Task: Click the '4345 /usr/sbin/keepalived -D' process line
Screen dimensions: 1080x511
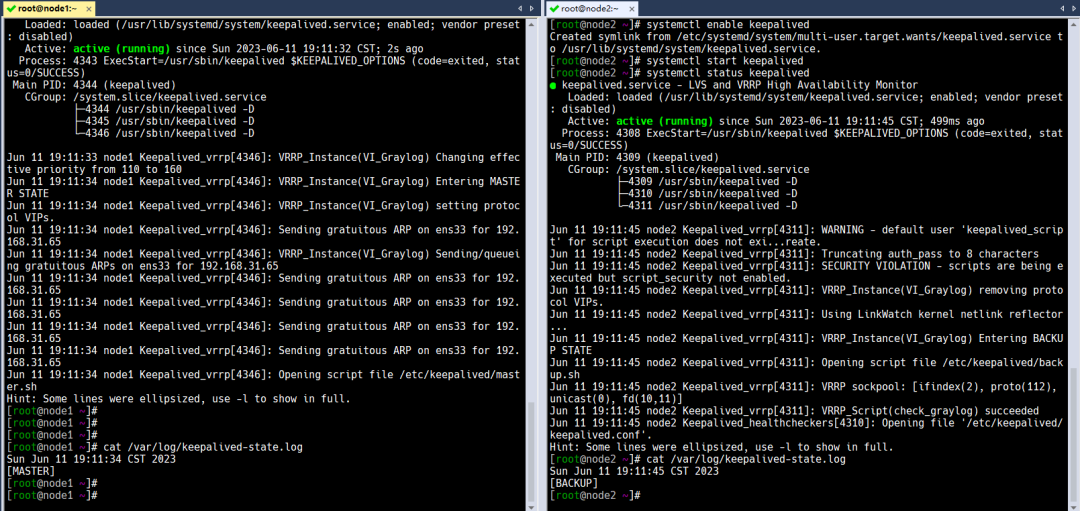Action: pyautogui.click(x=163, y=121)
